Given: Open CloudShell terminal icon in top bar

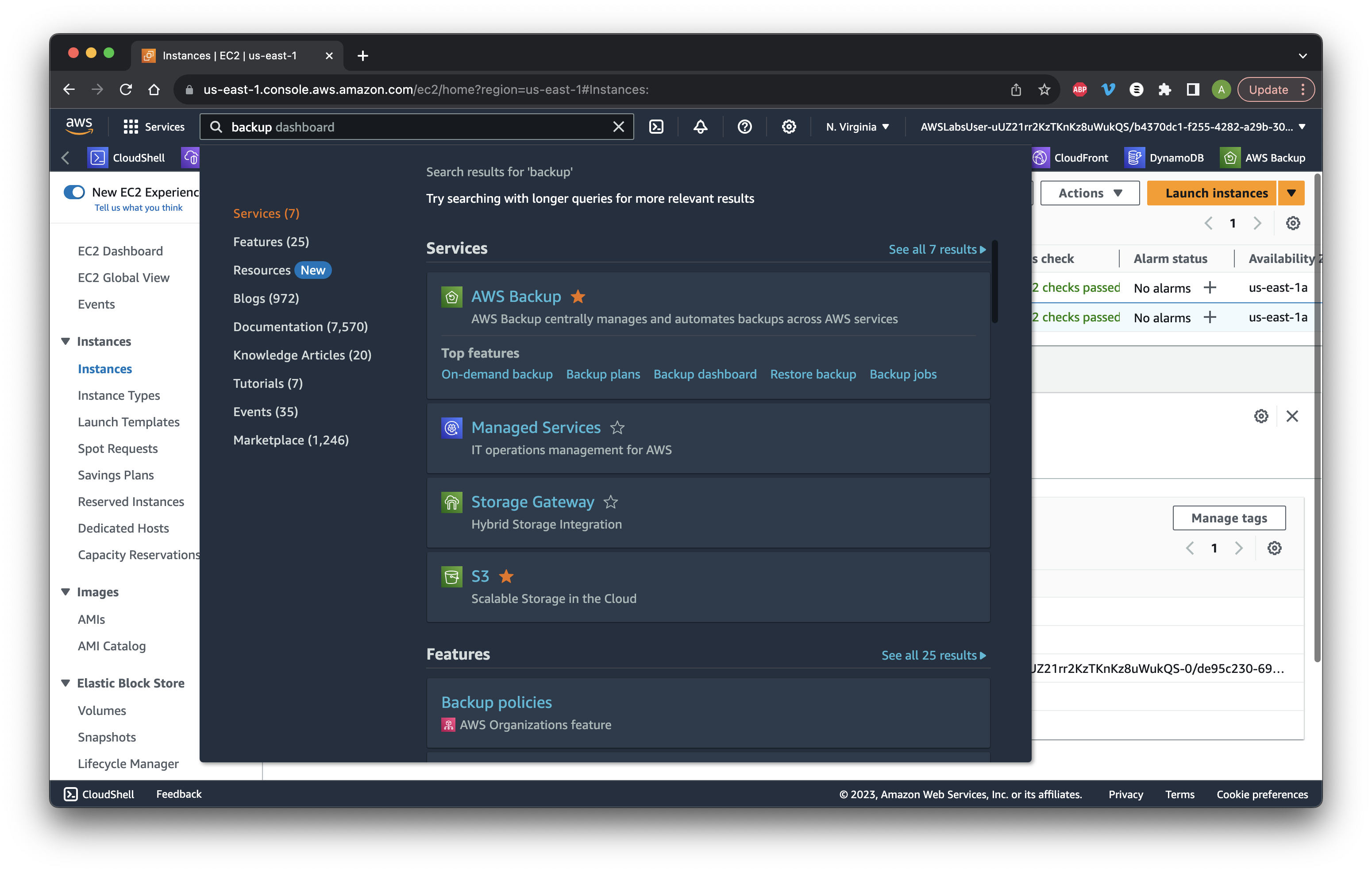Looking at the screenshot, I should tap(656, 127).
